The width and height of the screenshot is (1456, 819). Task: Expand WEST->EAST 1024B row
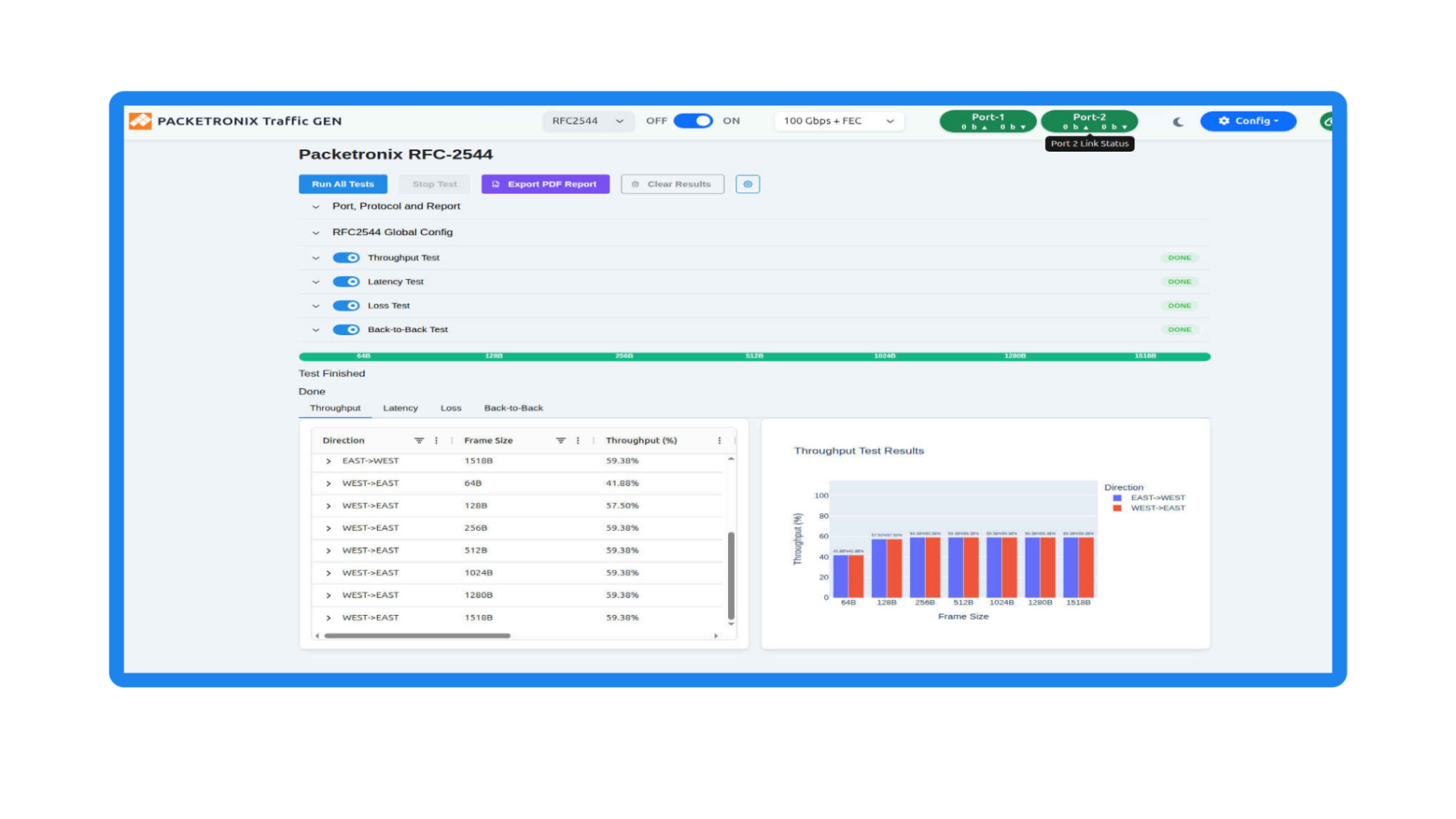tap(328, 573)
